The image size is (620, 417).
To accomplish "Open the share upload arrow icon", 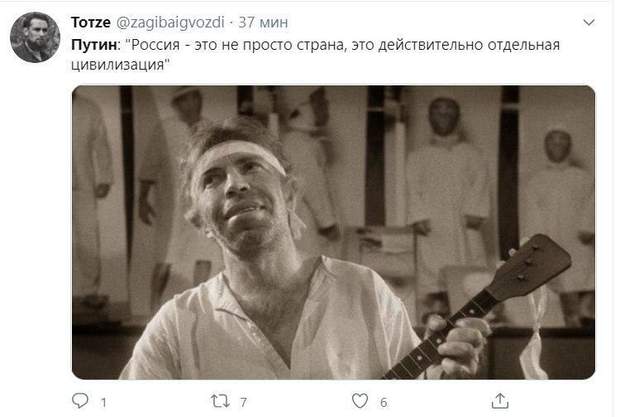I will [x=500, y=401].
